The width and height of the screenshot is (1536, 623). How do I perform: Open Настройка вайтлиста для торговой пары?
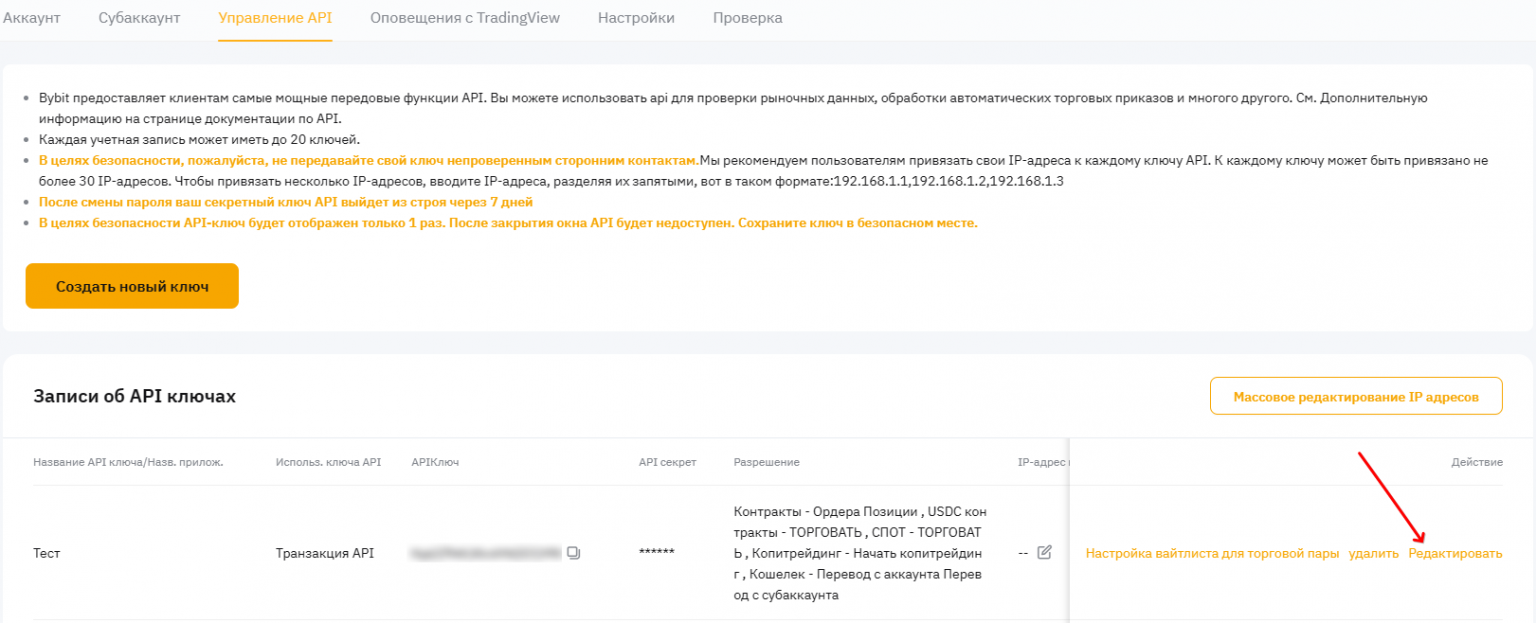click(x=1212, y=553)
